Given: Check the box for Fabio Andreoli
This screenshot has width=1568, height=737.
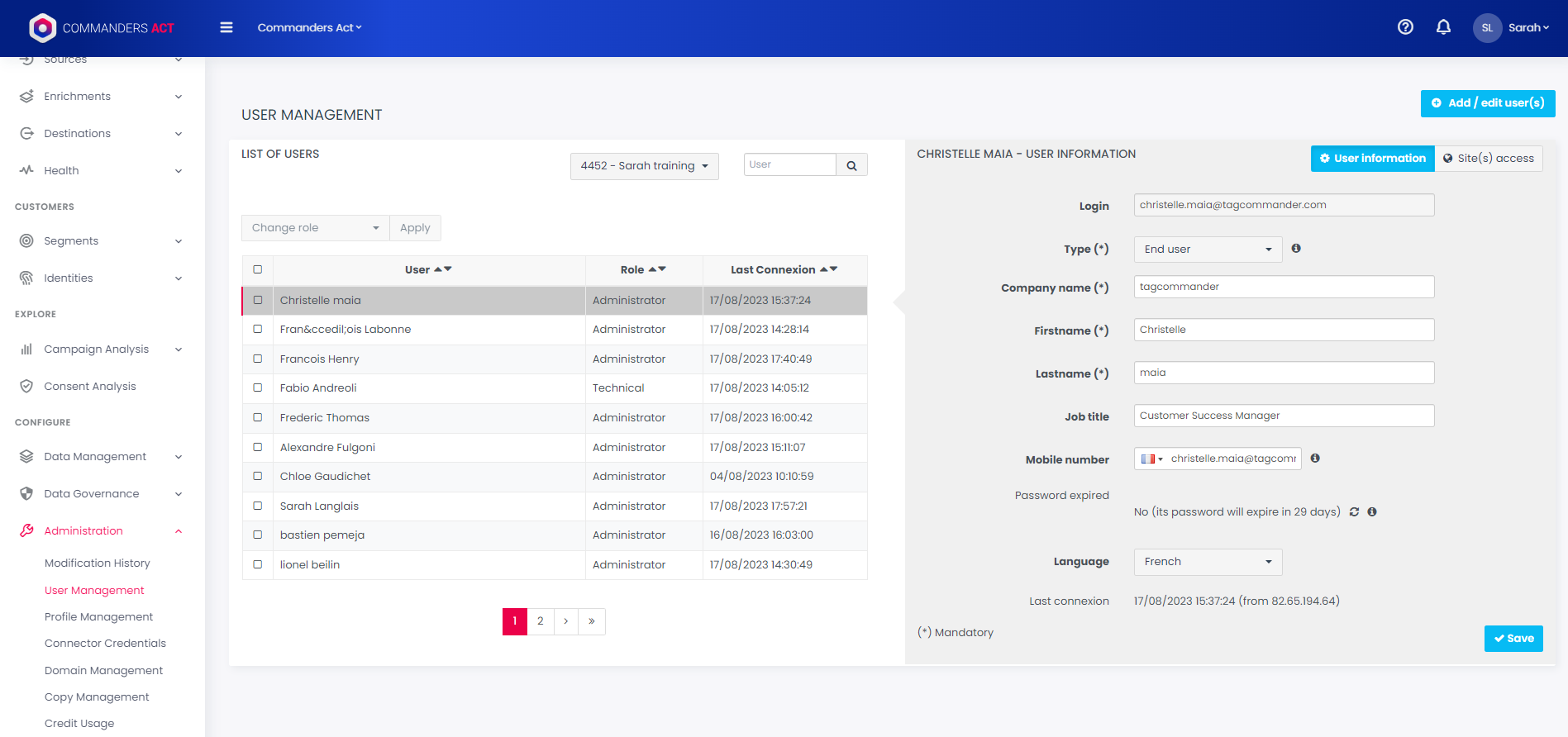Looking at the screenshot, I should point(258,388).
